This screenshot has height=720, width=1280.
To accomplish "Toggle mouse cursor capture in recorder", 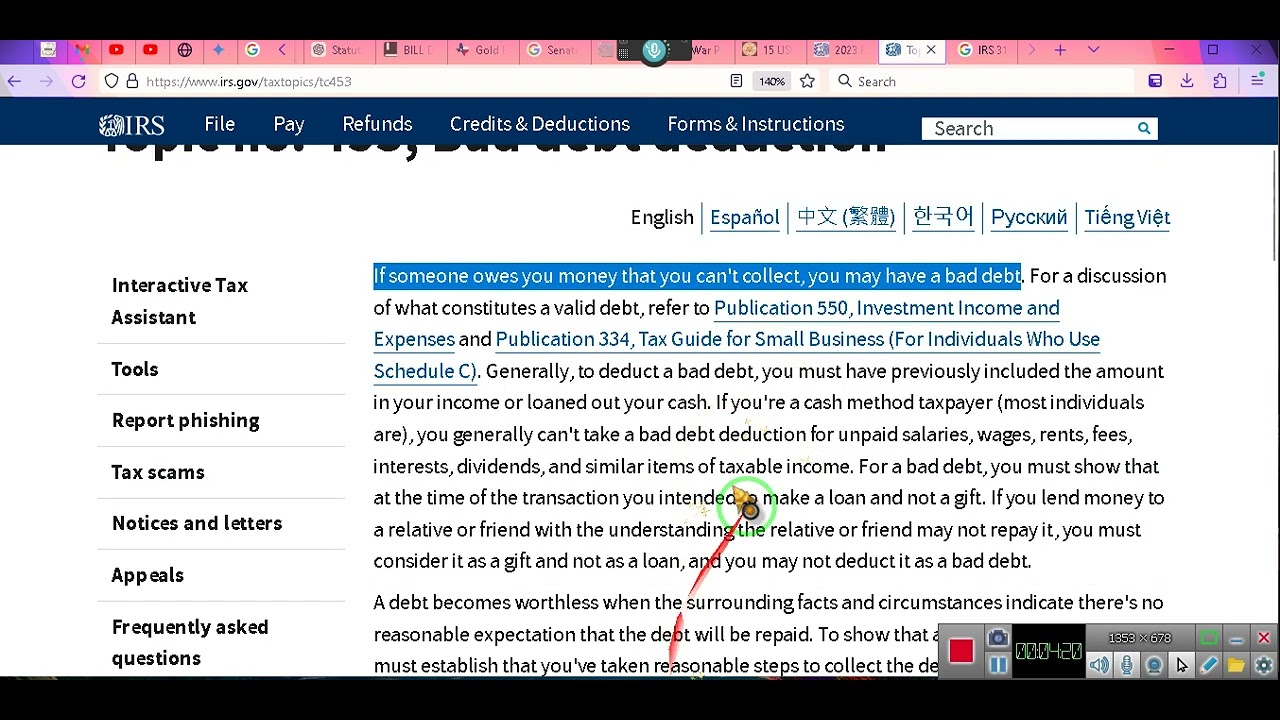I will coord(1182,665).
